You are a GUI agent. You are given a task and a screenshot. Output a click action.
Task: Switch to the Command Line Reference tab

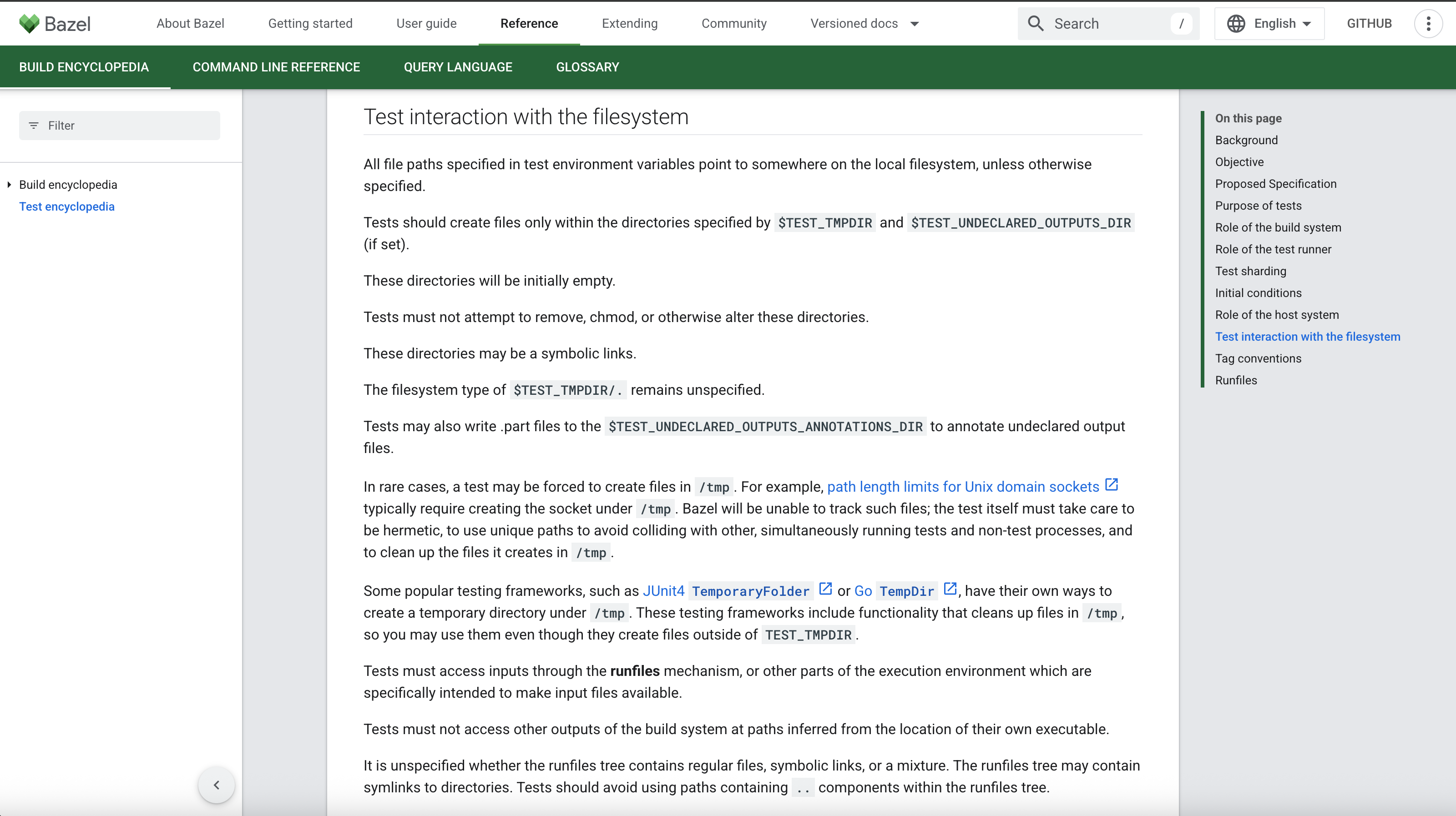(x=276, y=67)
